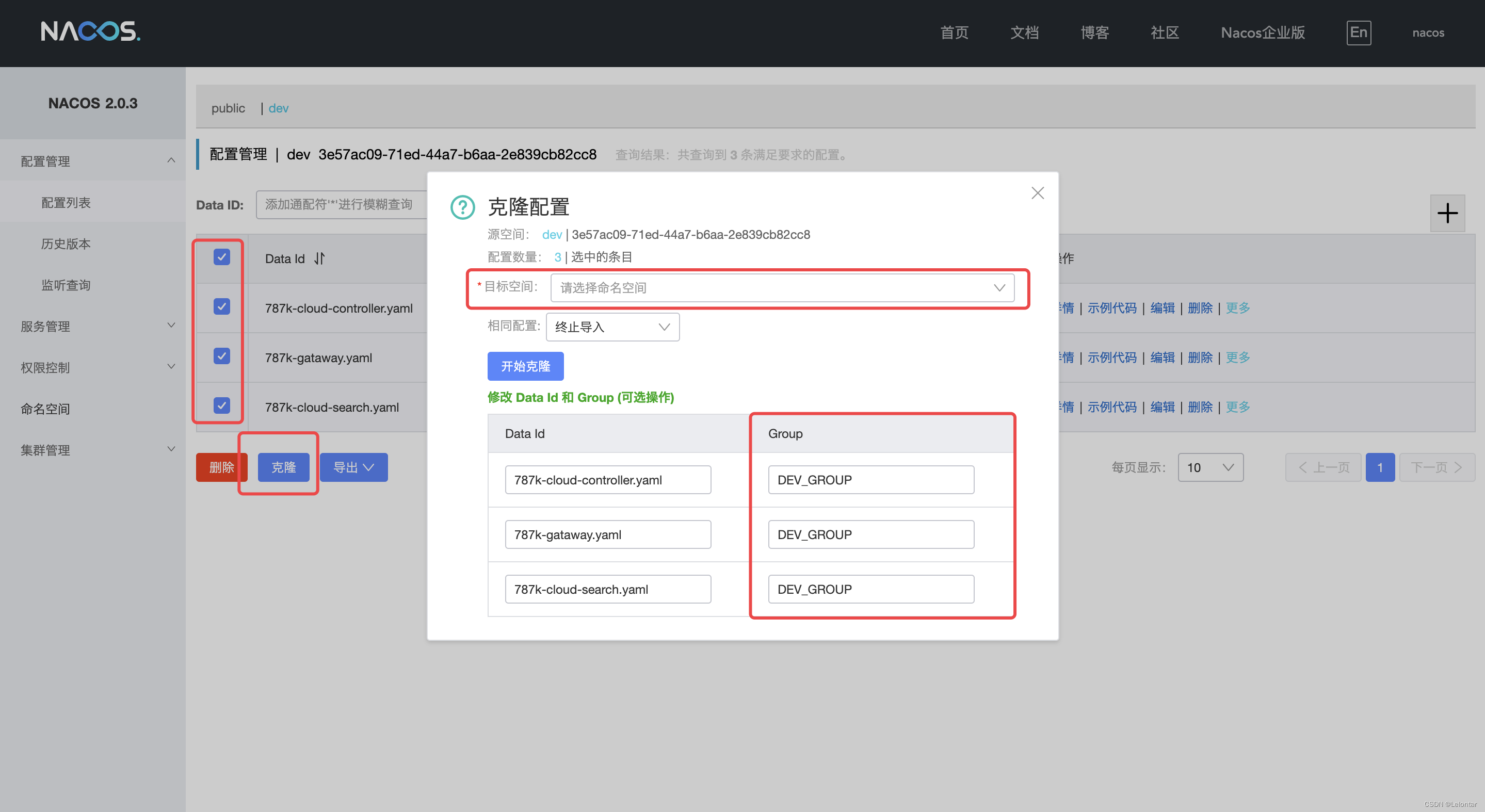
Task: Edit Group field for 787k-gataway.yaml in dialog
Action: click(870, 534)
